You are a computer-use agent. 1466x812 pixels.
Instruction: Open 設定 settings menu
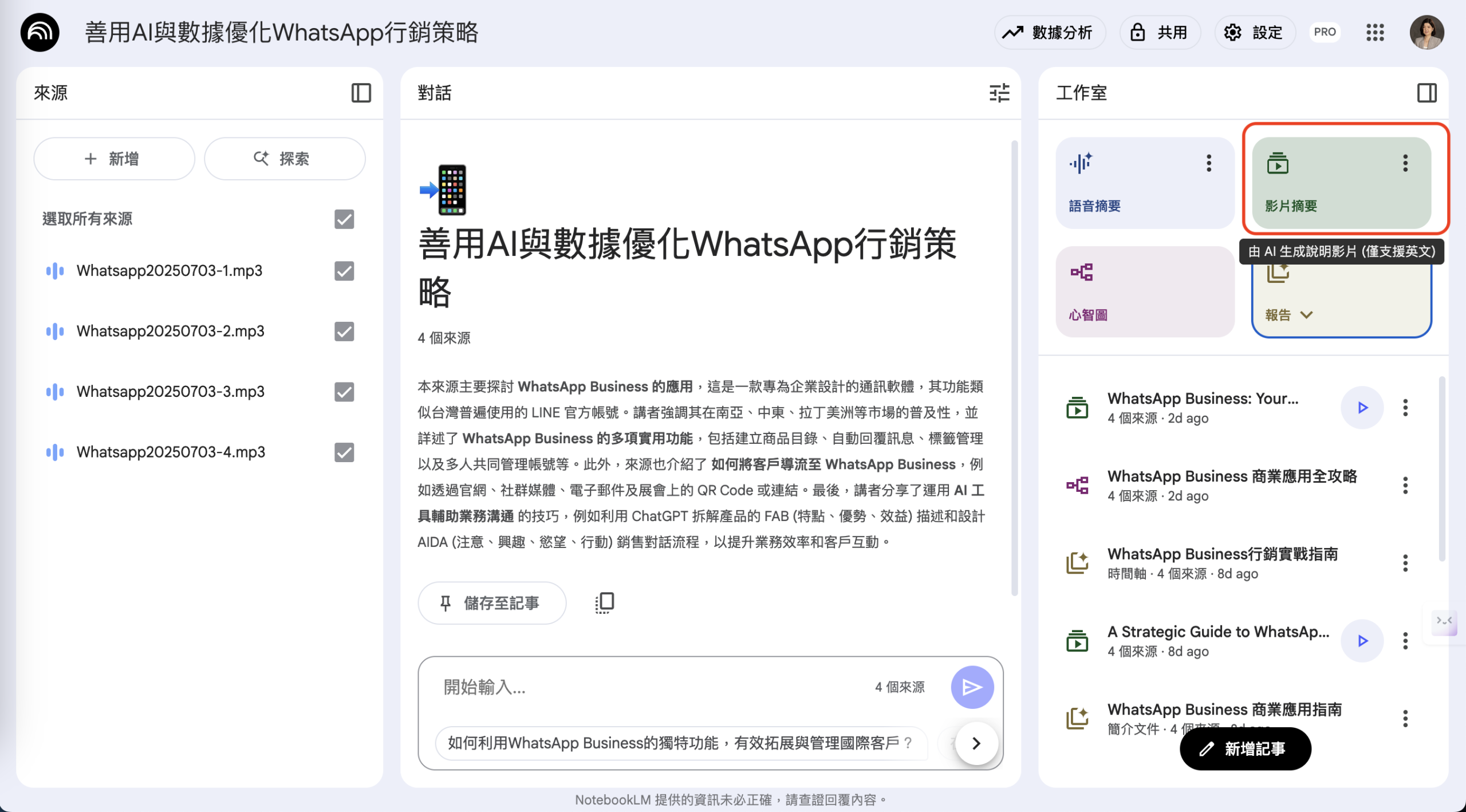point(1255,33)
